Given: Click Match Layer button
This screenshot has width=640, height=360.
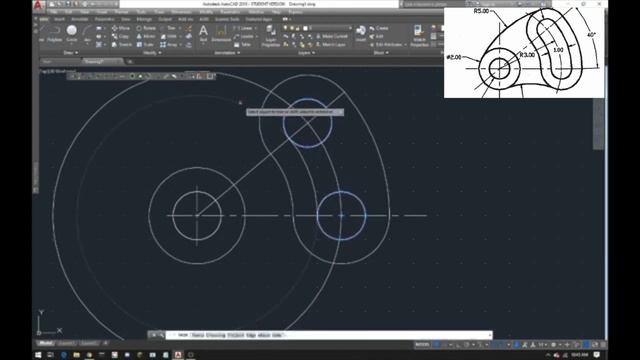Looking at the screenshot, I should click(x=331, y=44).
